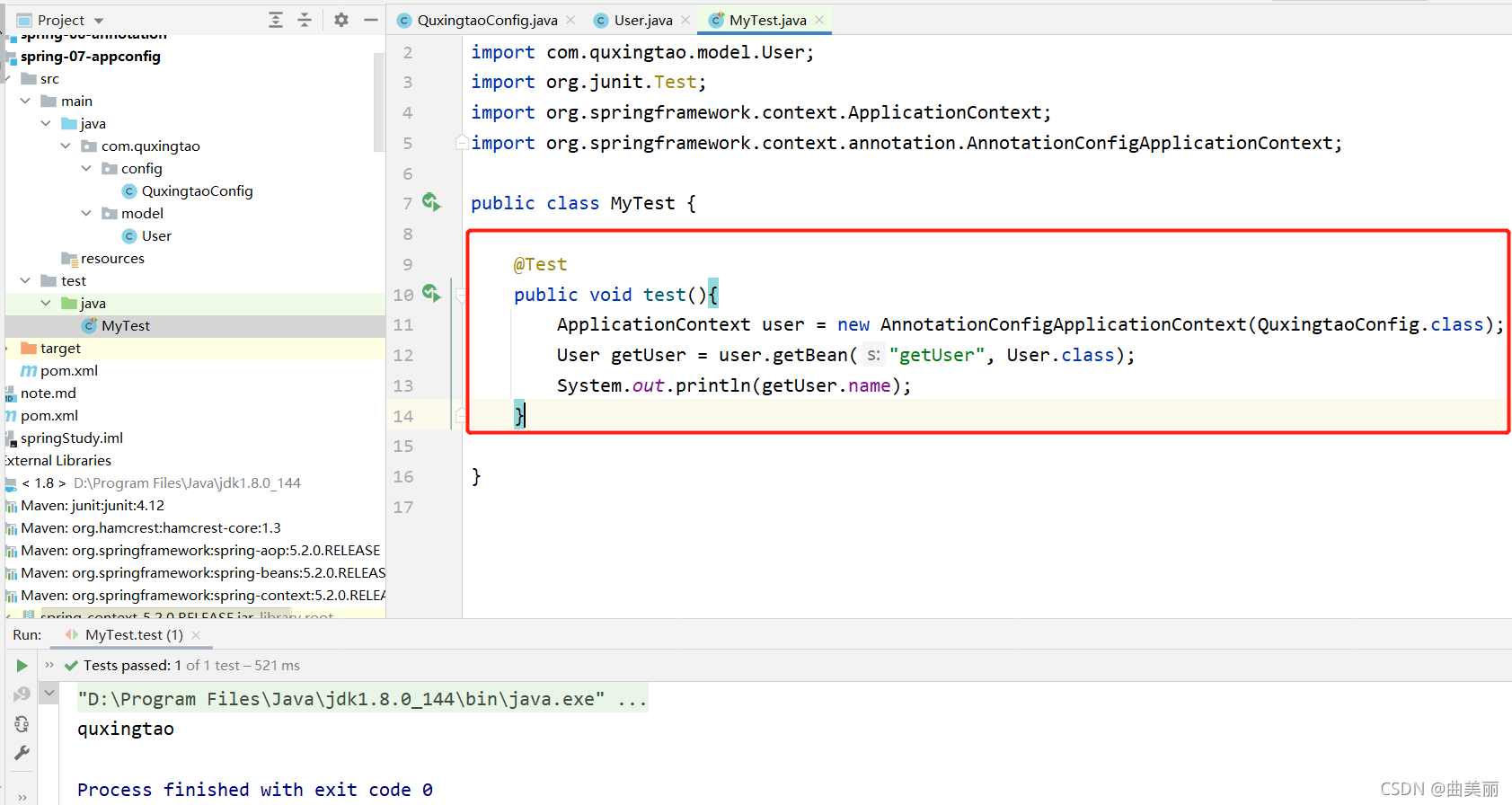Click the quxingtao console output line
Screen dimensions: 1512x805
pos(126,729)
